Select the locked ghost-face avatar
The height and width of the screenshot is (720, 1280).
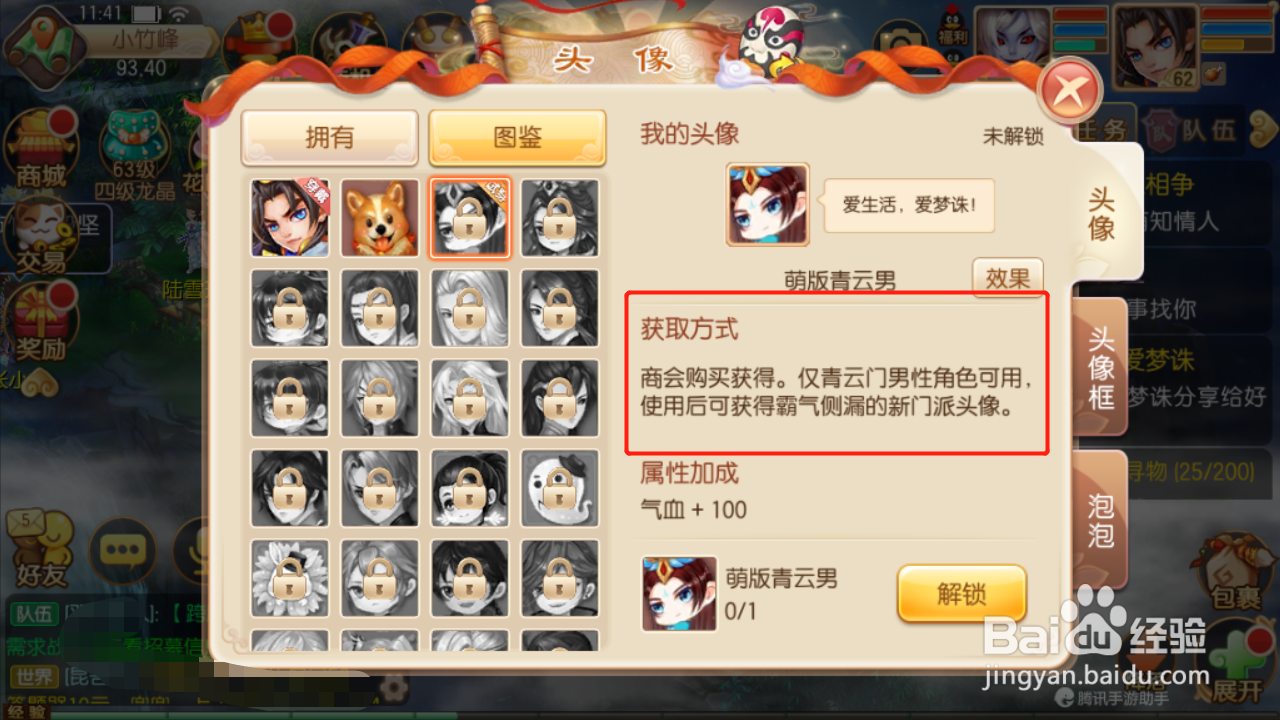(x=560, y=488)
